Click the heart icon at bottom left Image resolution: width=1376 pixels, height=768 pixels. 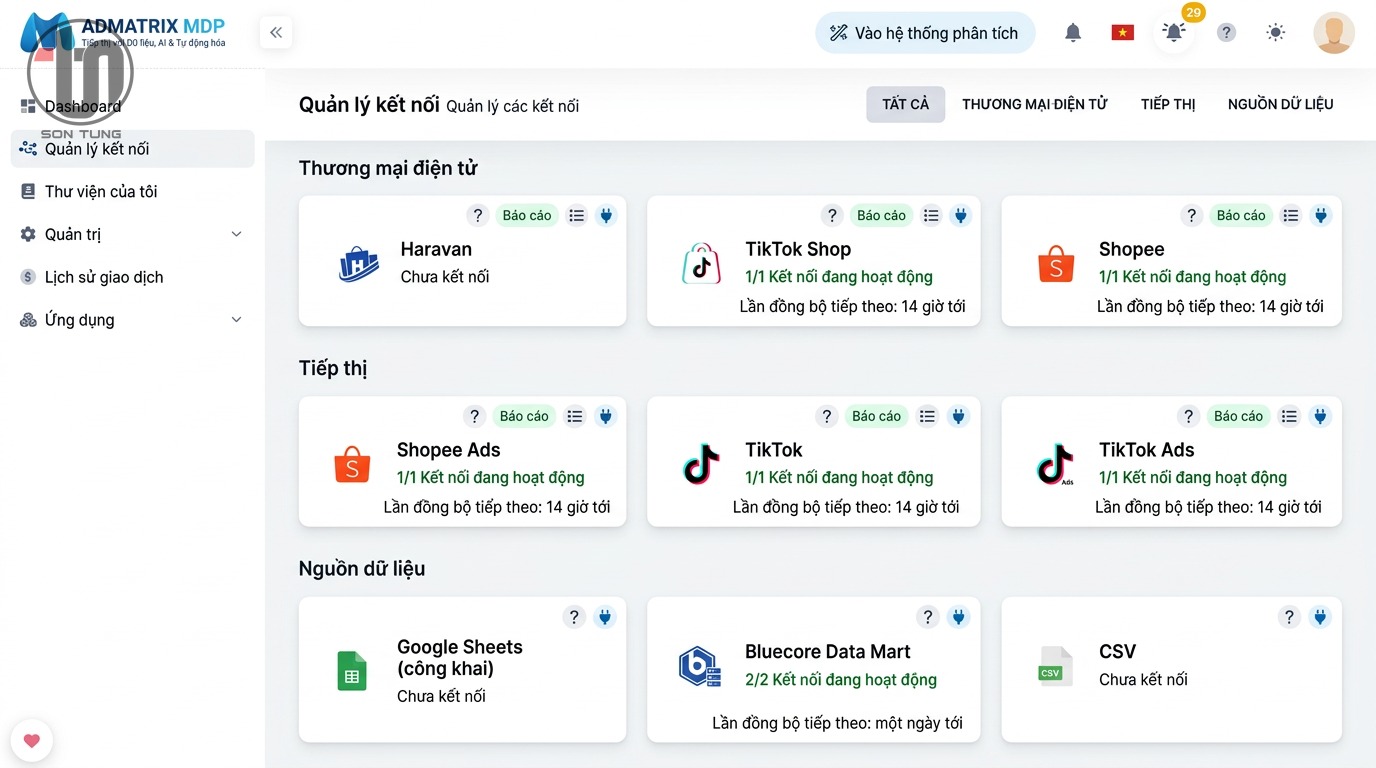pyautogui.click(x=31, y=741)
